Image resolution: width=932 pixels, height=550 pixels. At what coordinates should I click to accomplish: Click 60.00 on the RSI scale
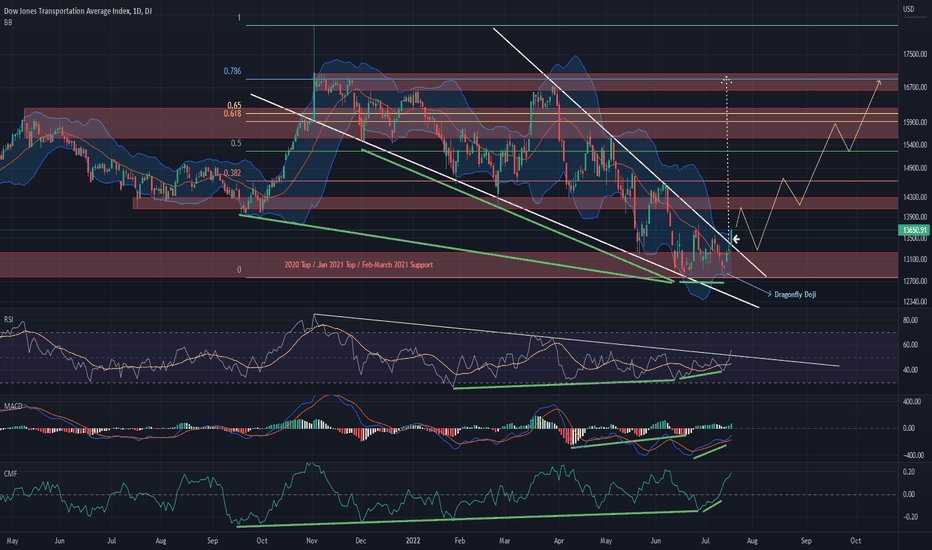point(910,344)
